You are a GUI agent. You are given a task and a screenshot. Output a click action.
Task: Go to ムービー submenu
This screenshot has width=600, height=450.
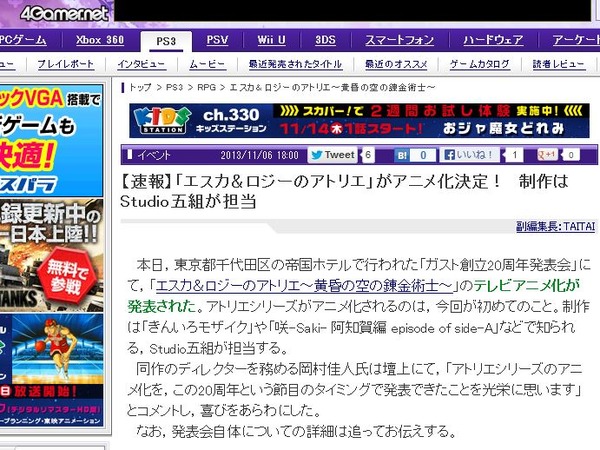207,64
